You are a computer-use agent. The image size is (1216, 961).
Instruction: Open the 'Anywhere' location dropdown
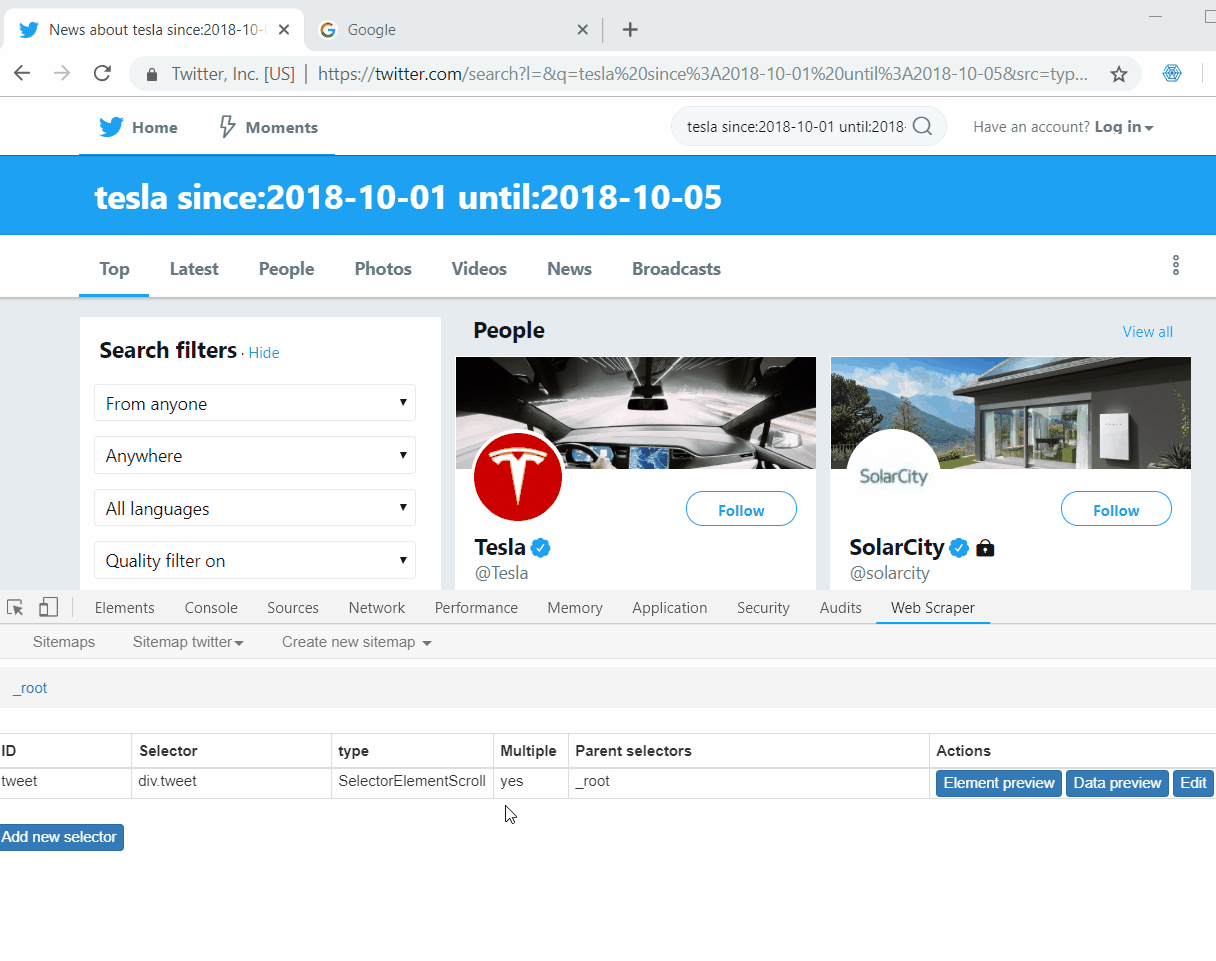[x=255, y=455]
